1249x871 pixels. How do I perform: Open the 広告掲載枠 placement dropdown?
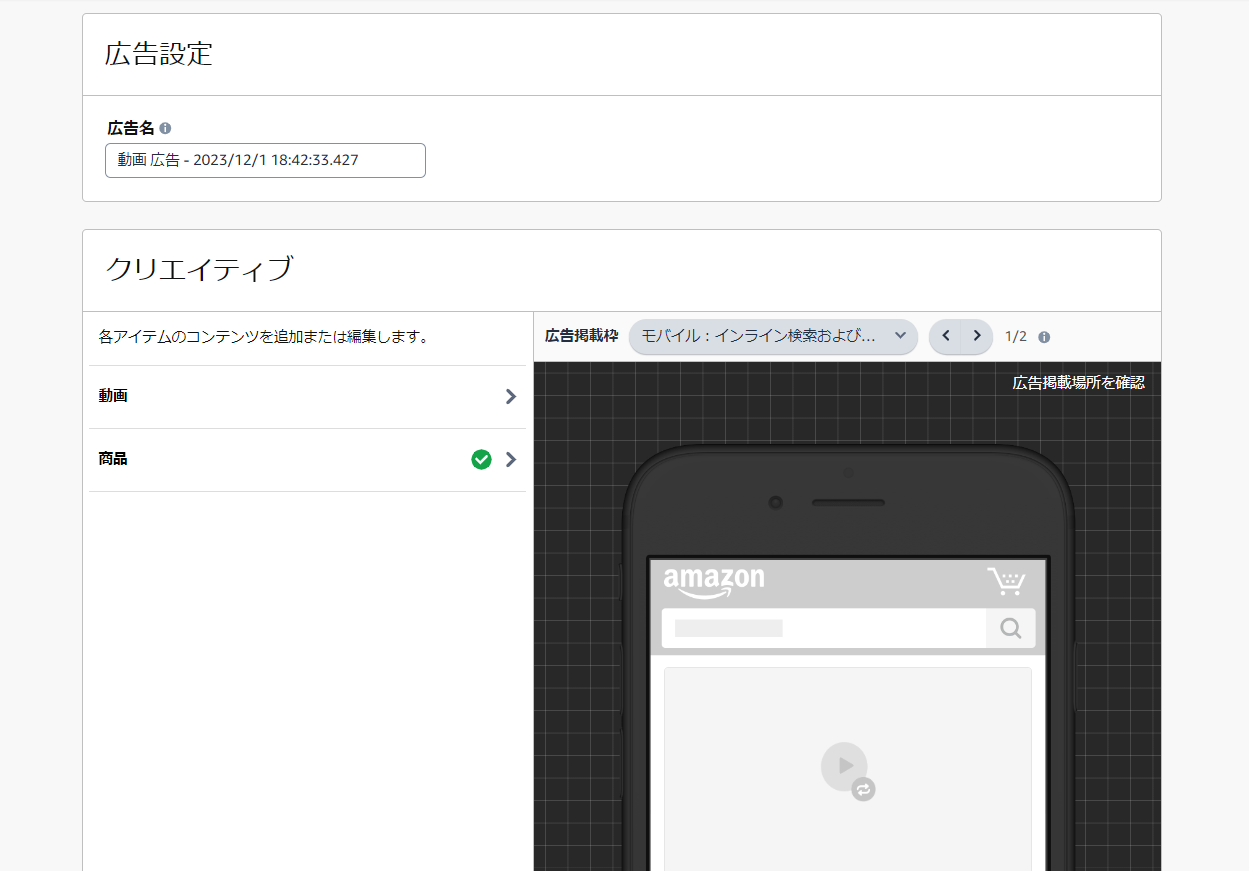click(773, 336)
